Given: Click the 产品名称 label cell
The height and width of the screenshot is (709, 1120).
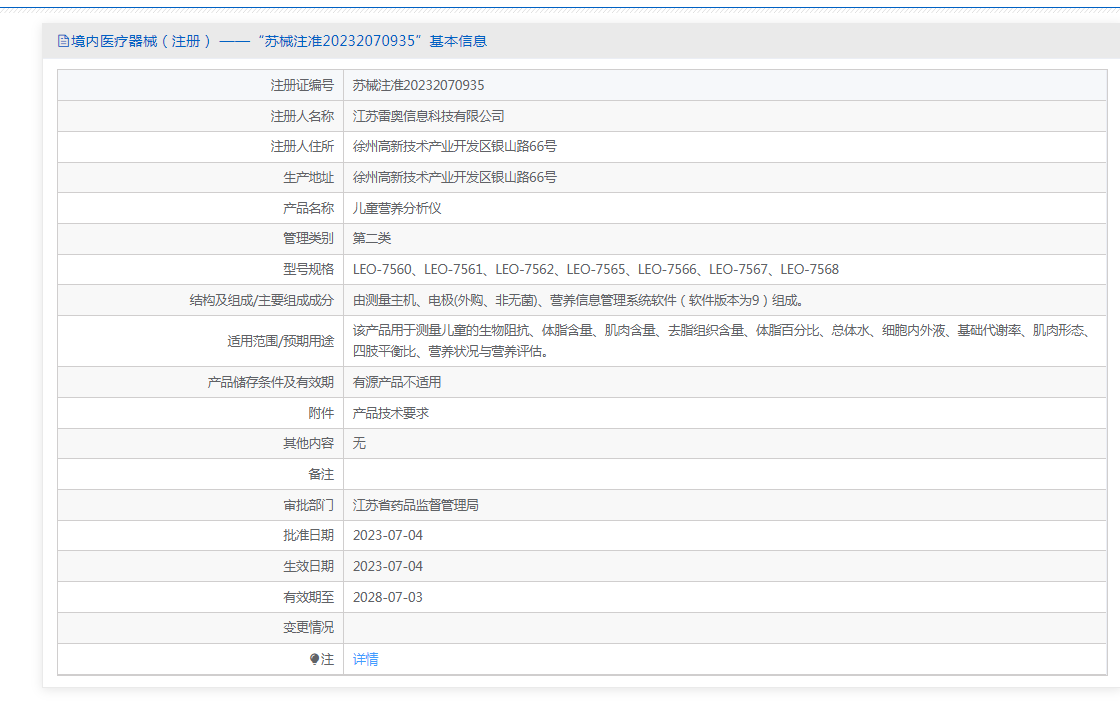Looking at the screenshot, I should (201, 208).
